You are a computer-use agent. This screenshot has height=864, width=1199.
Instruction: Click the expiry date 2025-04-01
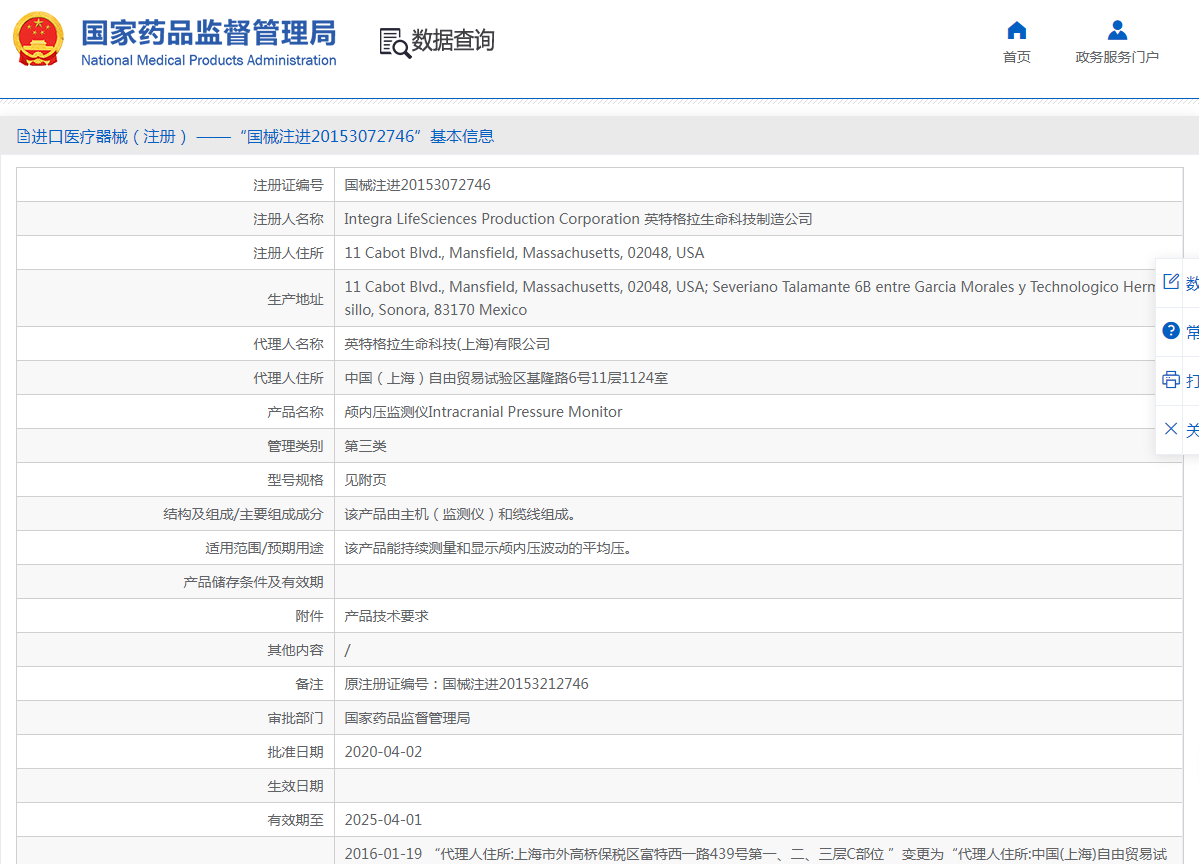383,820
